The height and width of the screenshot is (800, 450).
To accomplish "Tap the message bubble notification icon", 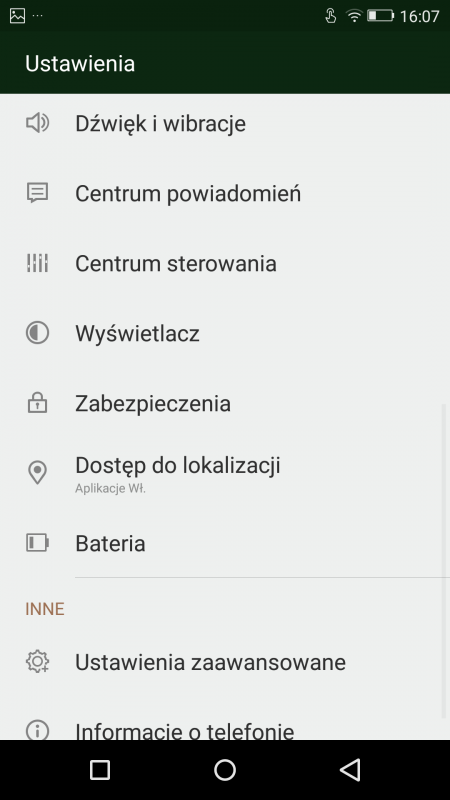I will pos(37,193).
